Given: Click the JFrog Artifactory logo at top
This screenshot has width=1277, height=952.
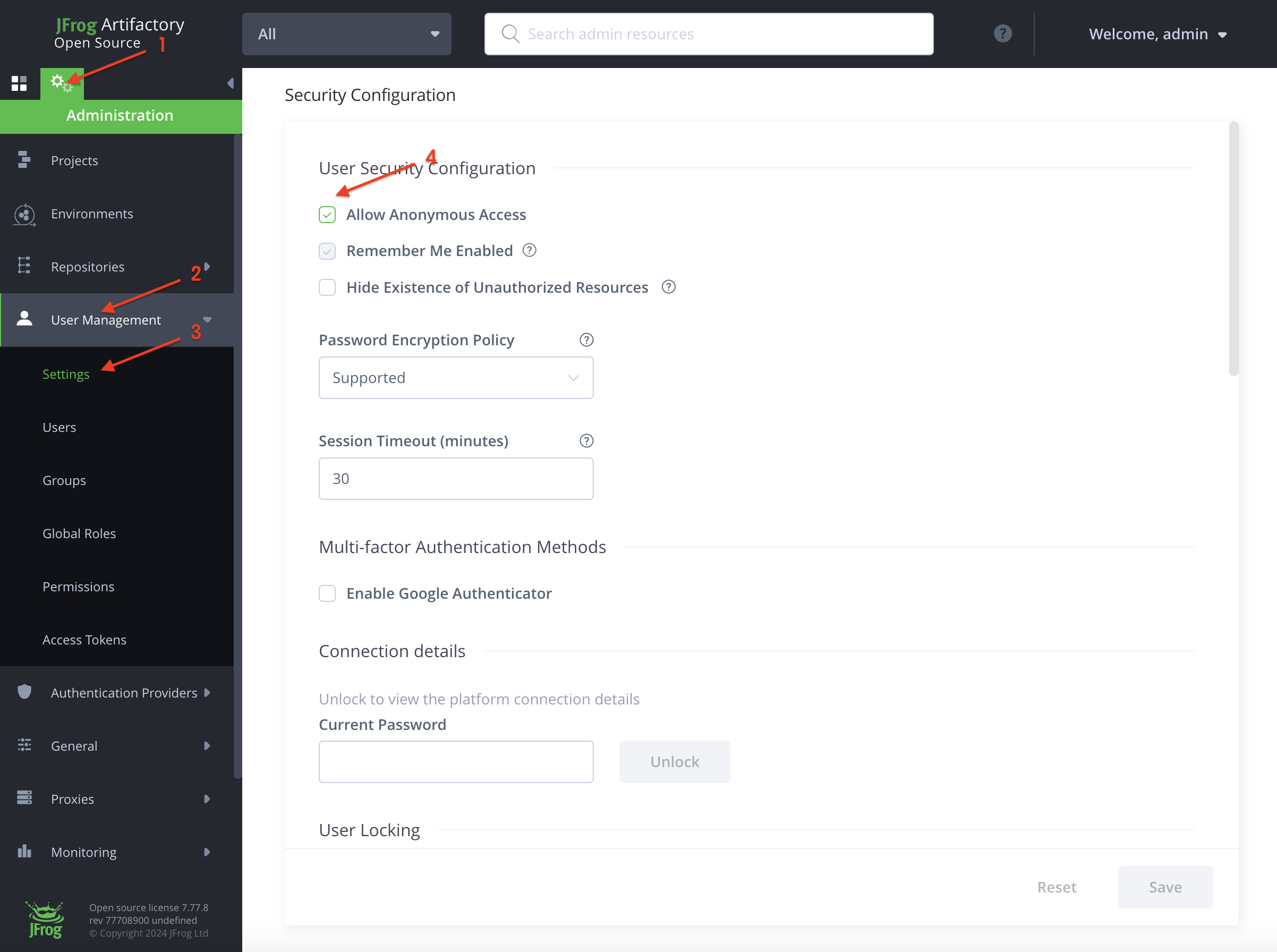Looking at the screenshot, I should point(120,33).
